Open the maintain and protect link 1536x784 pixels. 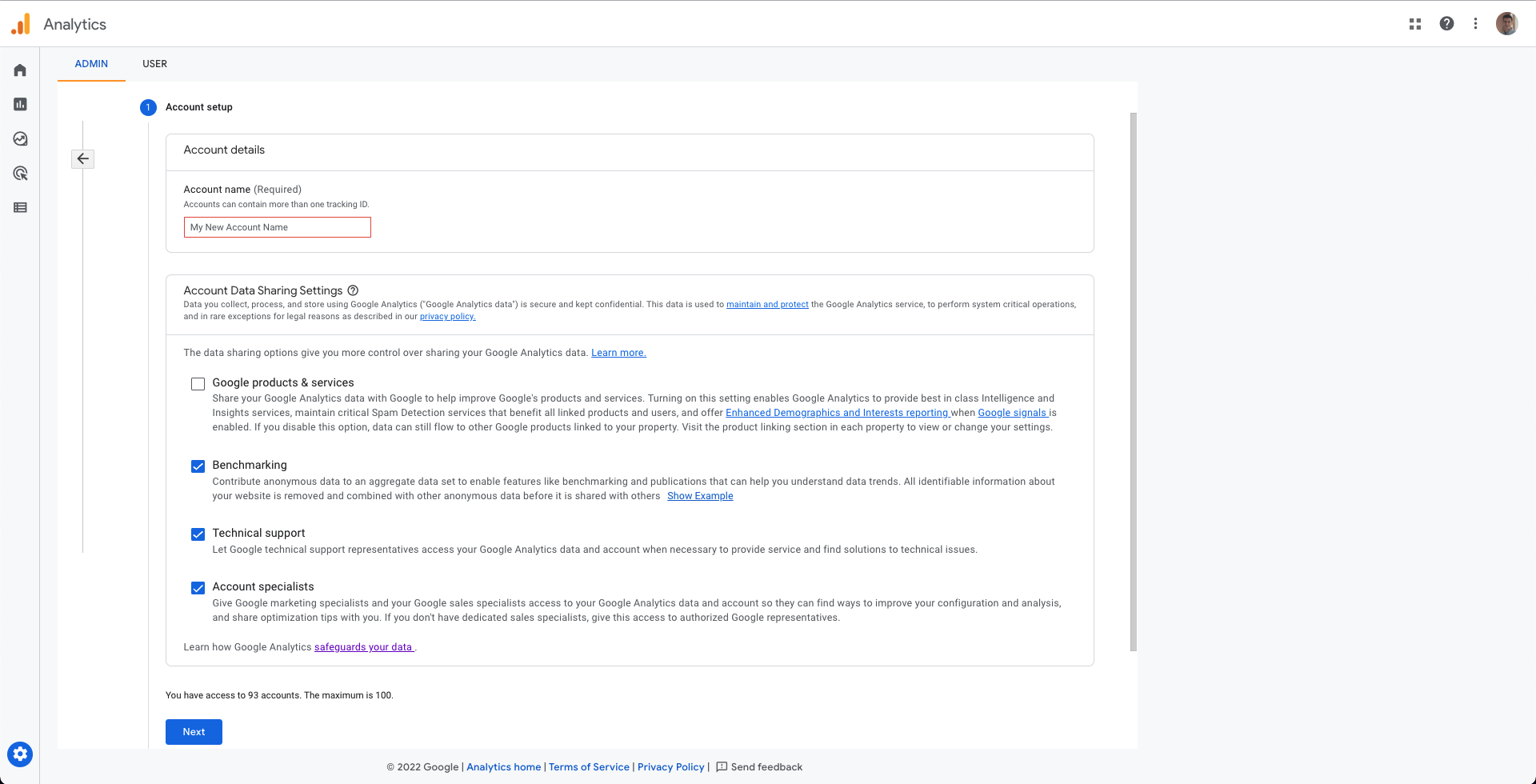pos(767,305)
